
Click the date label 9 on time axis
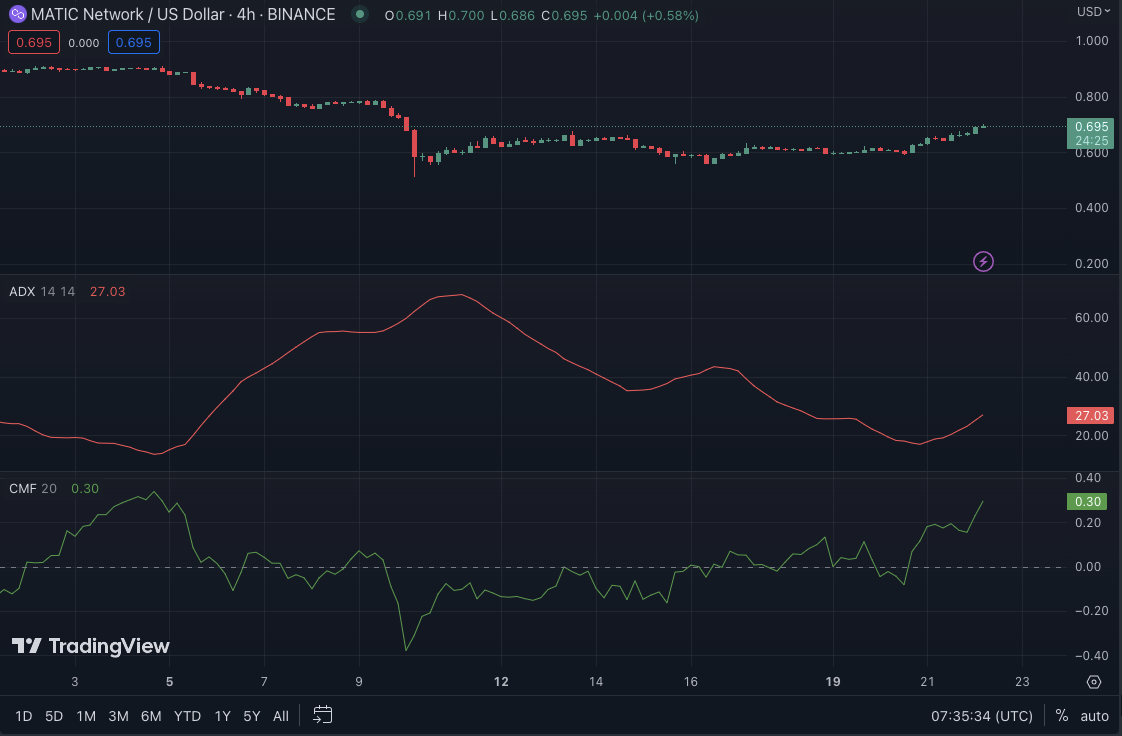click(358, 682)
